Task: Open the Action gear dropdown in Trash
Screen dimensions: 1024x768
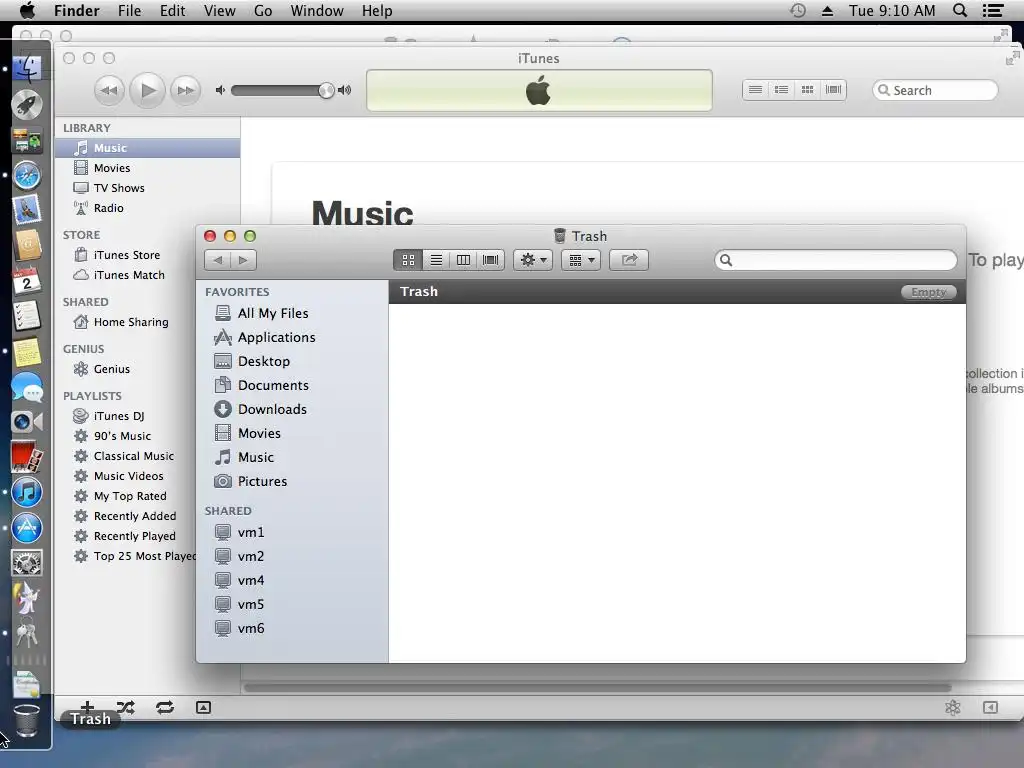Action: coord(533,260)
